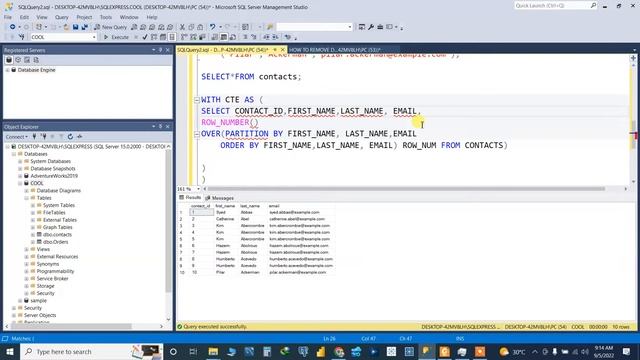Collapse the OVER(PARTITION BY code block
Screen dimensions: 640x360
click(x=197, y=134)
